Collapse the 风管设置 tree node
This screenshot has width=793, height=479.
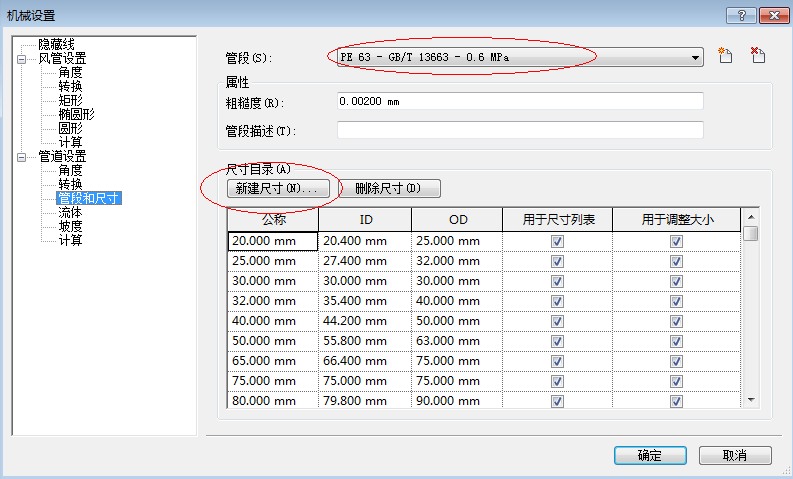pyautogui.click(x=21, y=59)
